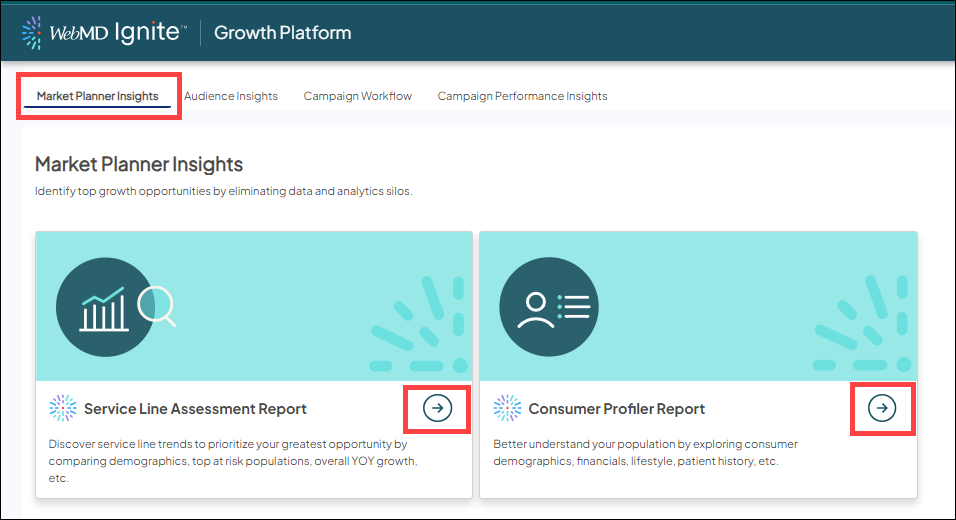Select the Market Planner Insights tab
The width and height of the screenshot is (956, 520).
[97, 96]
